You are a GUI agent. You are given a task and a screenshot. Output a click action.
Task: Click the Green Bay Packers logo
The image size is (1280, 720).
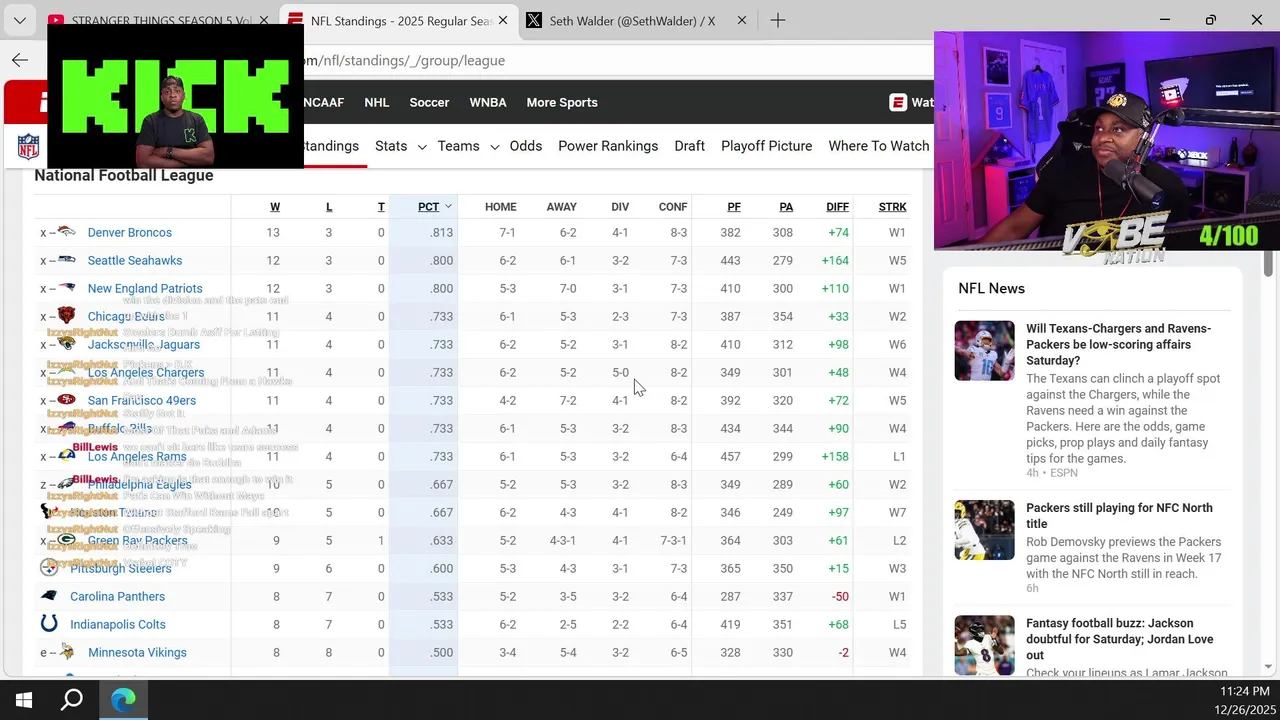click(66, 540)
